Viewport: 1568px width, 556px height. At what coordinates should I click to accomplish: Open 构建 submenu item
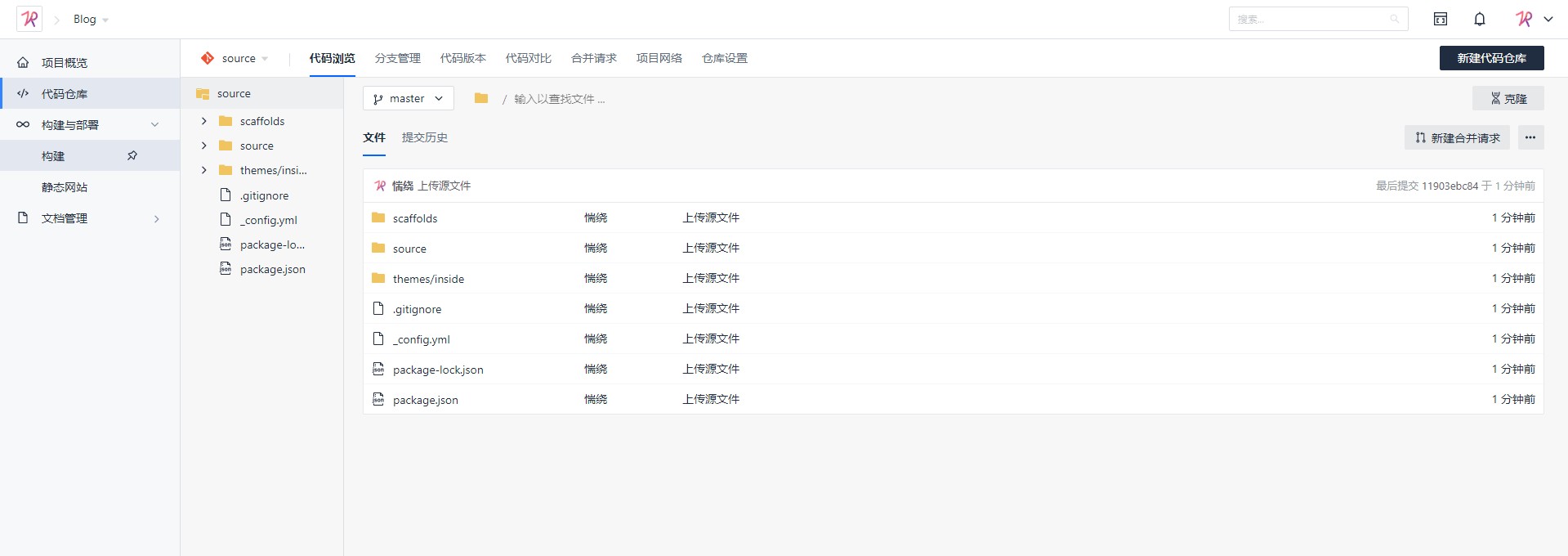point(53,156)
